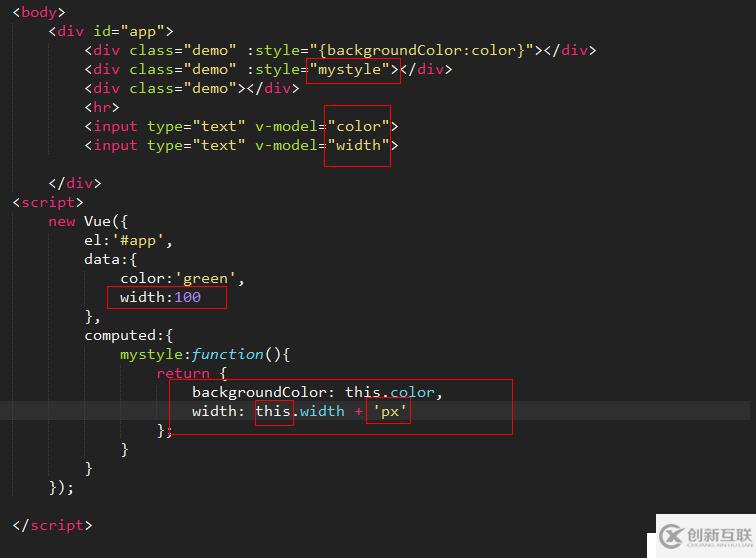Click the backgroundColor: this.color line

tap(317, 392)
